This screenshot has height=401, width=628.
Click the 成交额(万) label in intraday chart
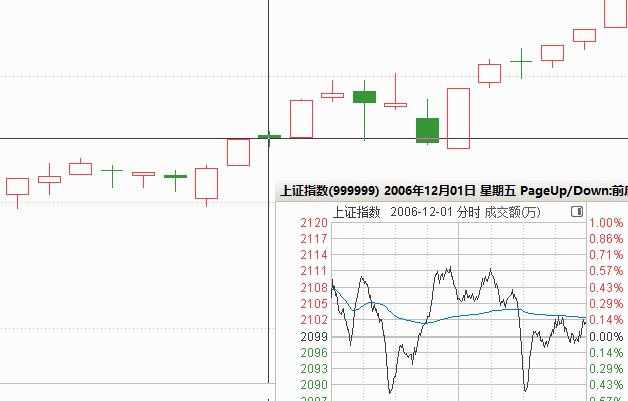click(513, 212)
